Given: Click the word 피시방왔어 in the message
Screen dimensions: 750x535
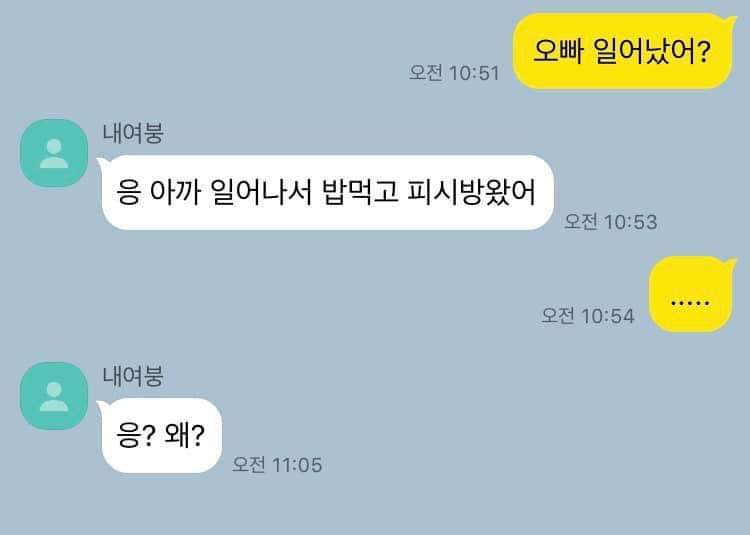Looking at the screenshot, I should [x=472, y=192].
